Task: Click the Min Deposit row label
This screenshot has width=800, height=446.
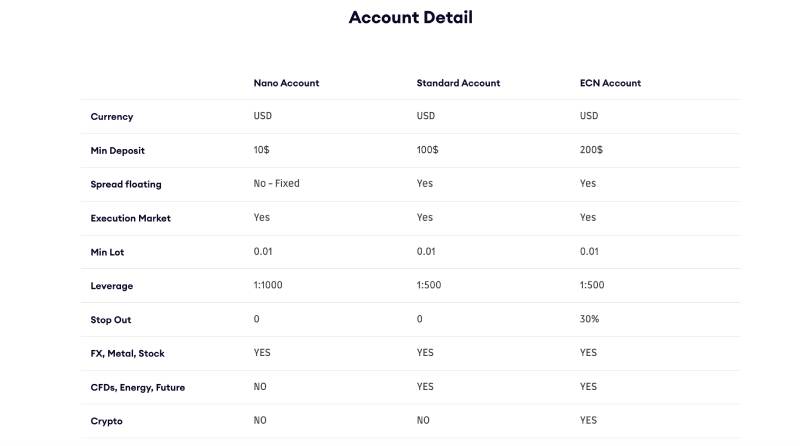Action: coord(117,150)
